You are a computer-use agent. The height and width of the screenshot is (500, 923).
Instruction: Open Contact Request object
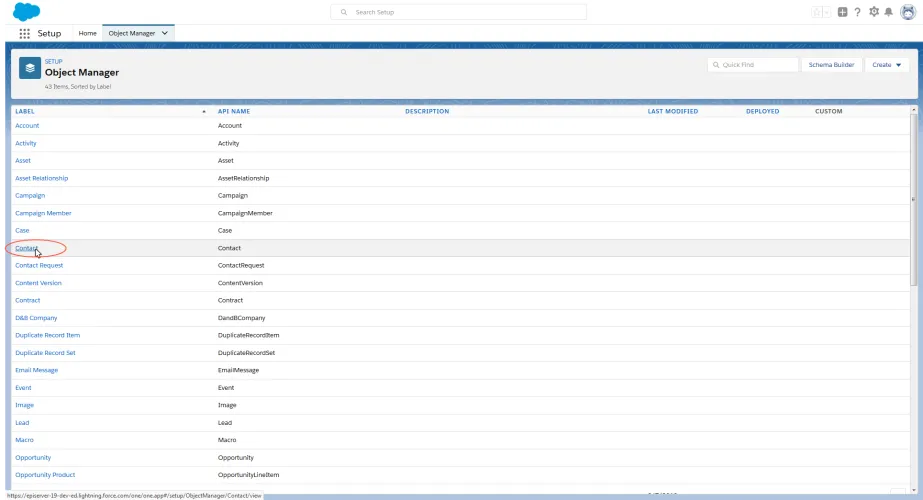[x=39, y=265]
